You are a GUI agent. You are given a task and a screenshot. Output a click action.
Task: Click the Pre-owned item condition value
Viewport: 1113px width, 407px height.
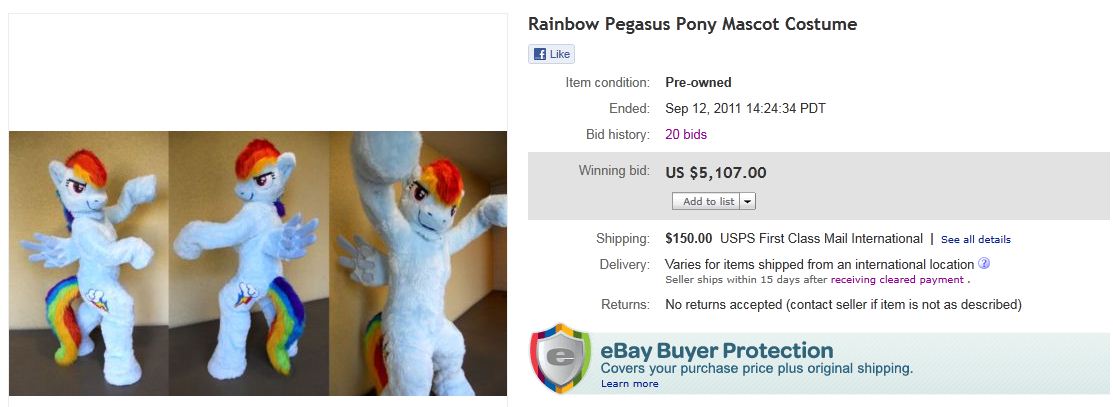point(698,82)
